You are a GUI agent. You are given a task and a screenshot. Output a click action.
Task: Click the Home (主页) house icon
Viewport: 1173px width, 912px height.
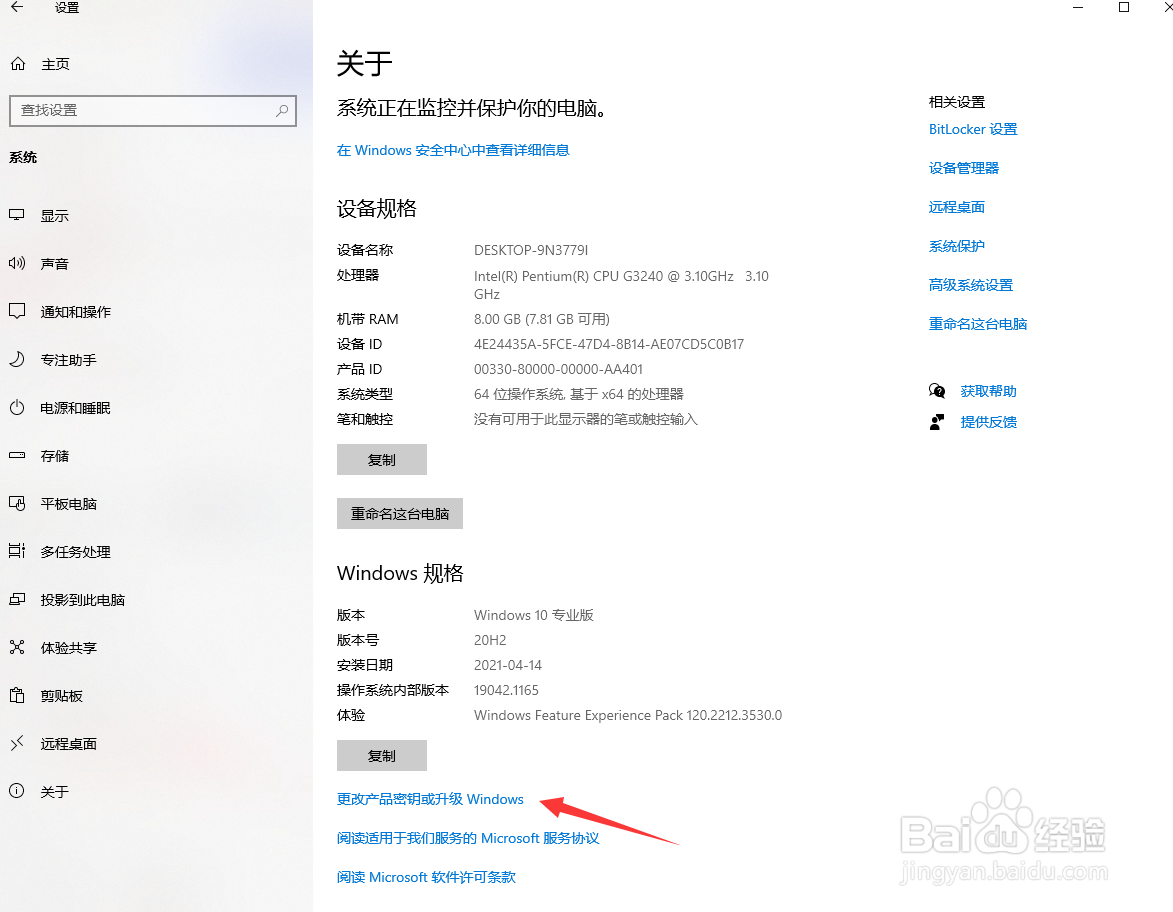tap(18, 64)
